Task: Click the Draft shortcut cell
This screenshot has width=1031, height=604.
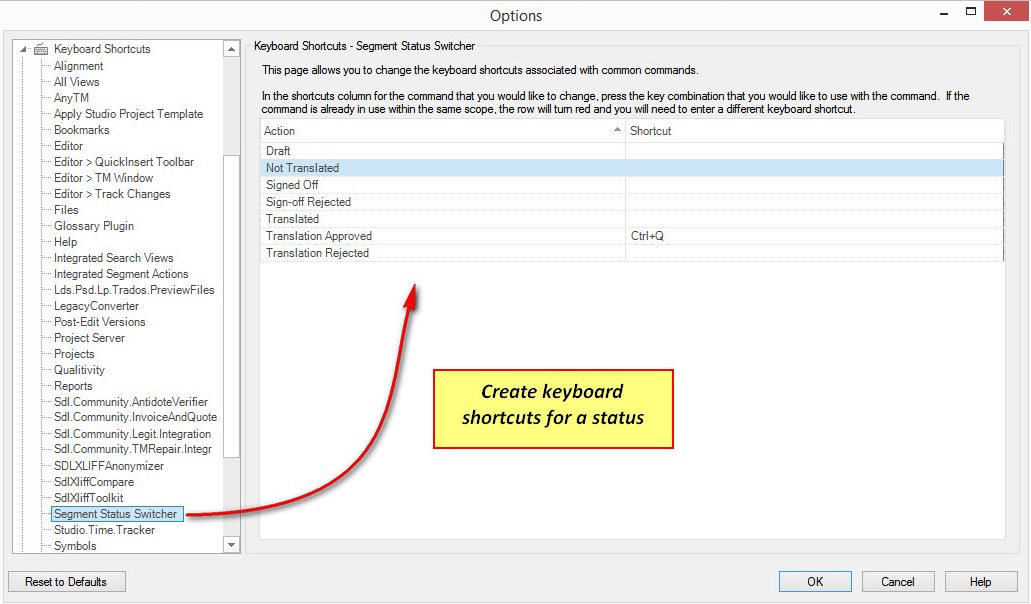Action: [x=814, y=151]
